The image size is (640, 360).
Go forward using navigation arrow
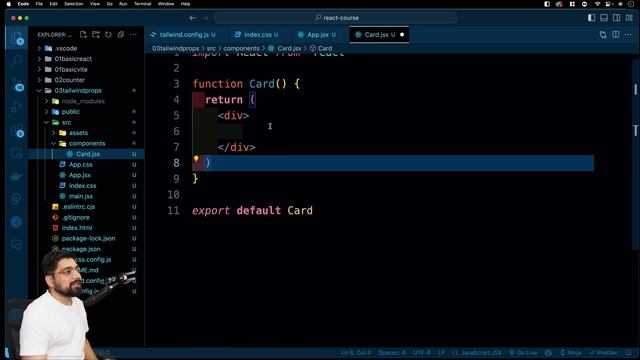[x=205, y=18]
